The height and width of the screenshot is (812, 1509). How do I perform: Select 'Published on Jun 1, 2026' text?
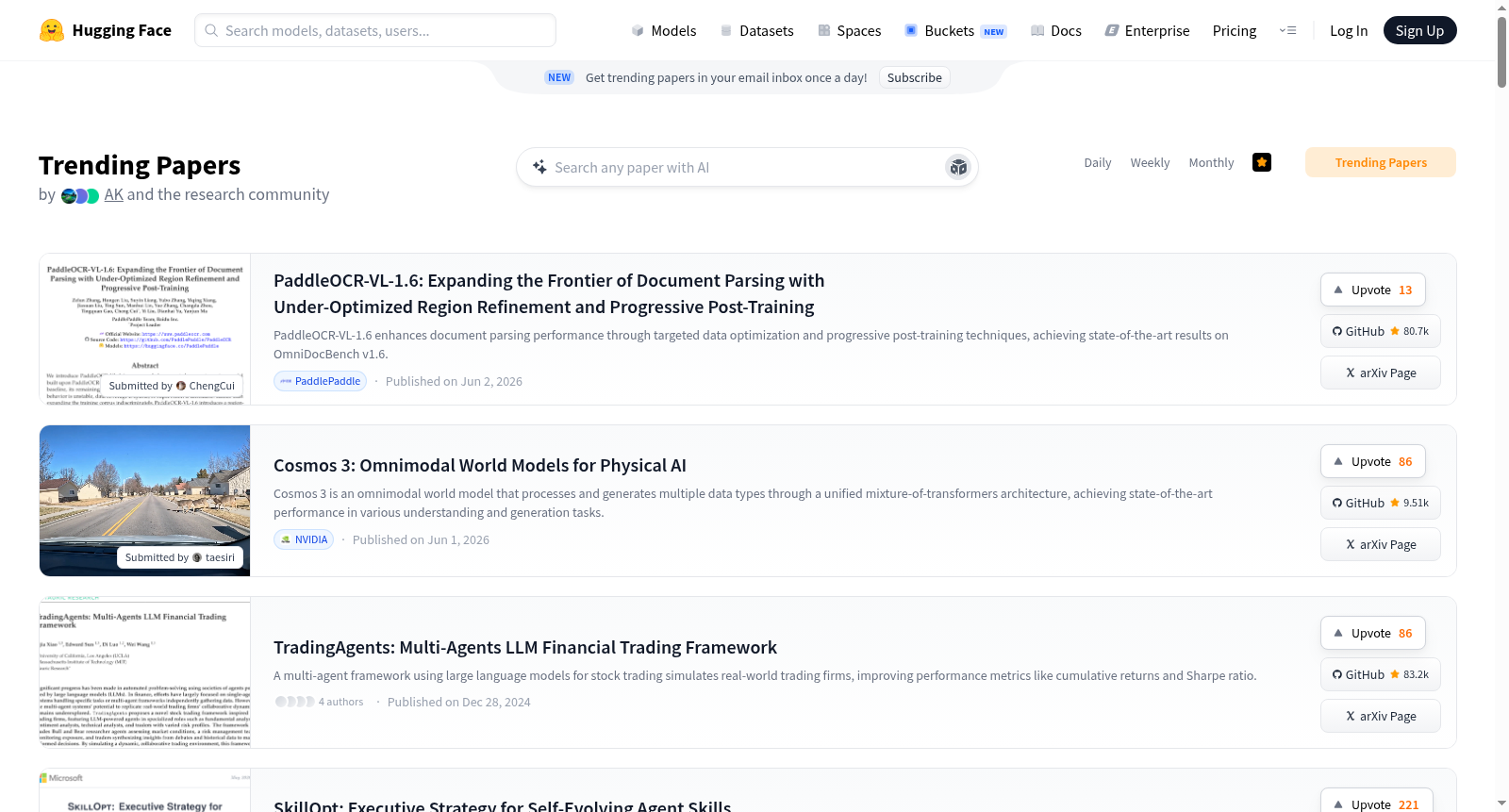(x=421, y=539)
